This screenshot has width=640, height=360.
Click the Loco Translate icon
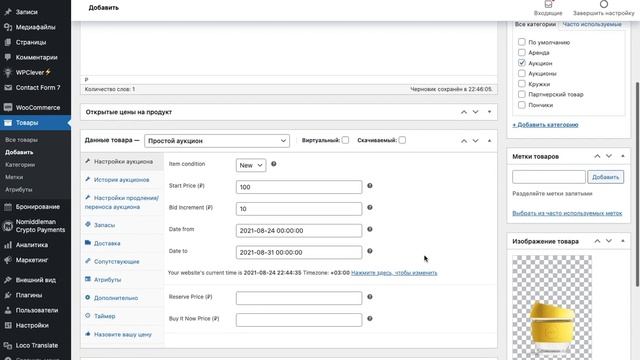8,345
